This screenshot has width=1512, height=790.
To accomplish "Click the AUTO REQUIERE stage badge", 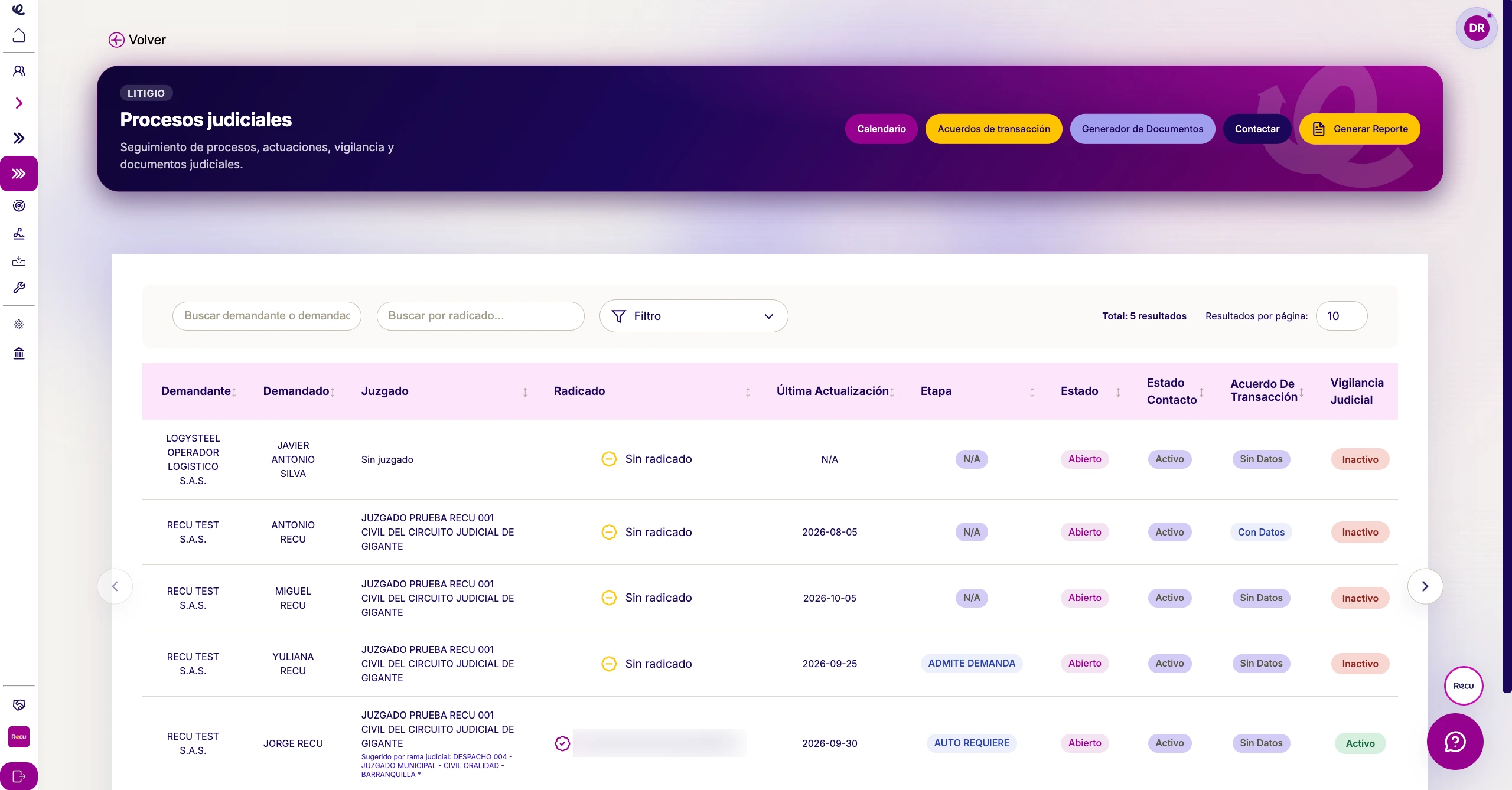I will point(972,743).
